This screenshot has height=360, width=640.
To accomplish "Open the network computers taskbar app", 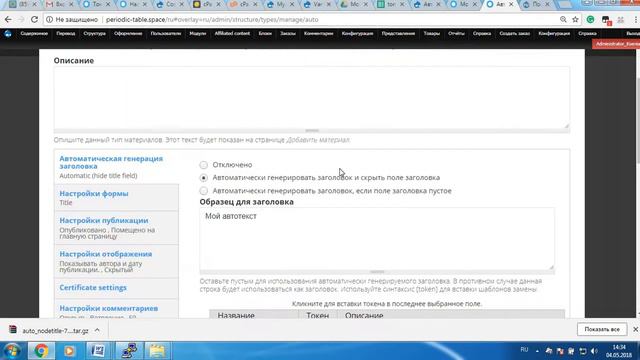I will [x=128, y=351].
